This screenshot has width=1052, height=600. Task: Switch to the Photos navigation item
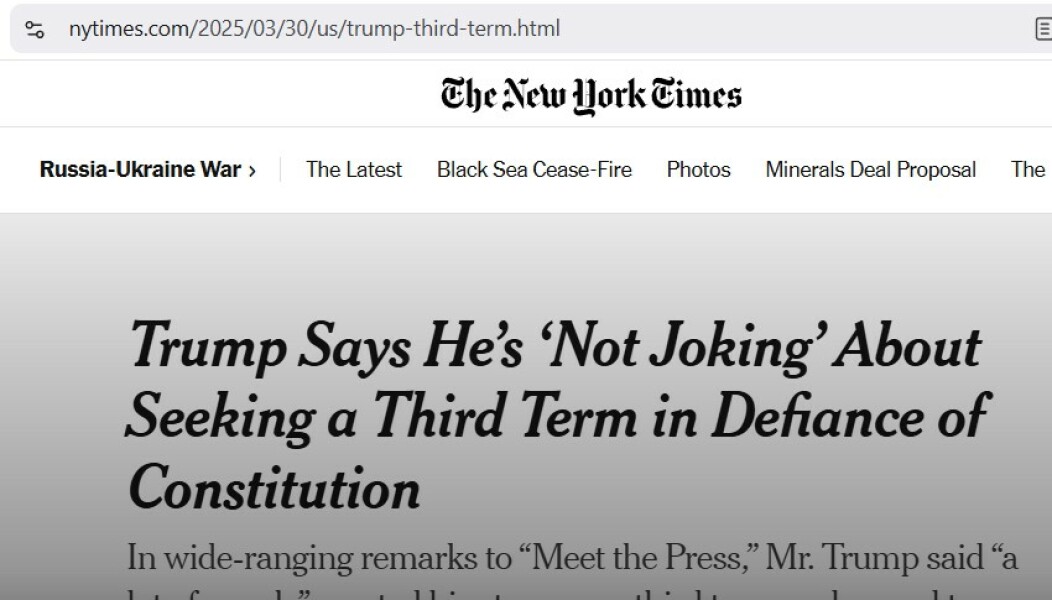pos(698,170)
